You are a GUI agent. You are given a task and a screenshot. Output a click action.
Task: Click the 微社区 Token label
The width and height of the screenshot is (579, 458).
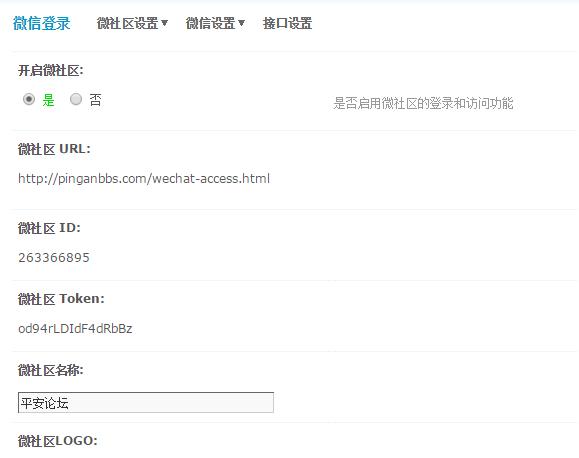61,299
